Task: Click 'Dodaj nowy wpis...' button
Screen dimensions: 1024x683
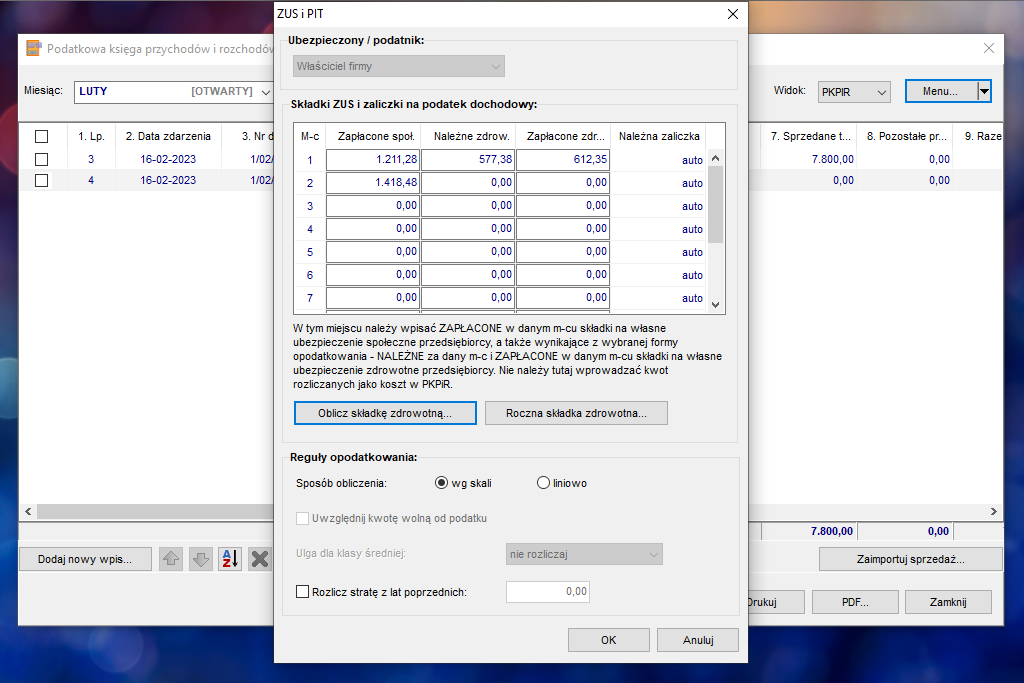Action: click(x=85, y=560)
